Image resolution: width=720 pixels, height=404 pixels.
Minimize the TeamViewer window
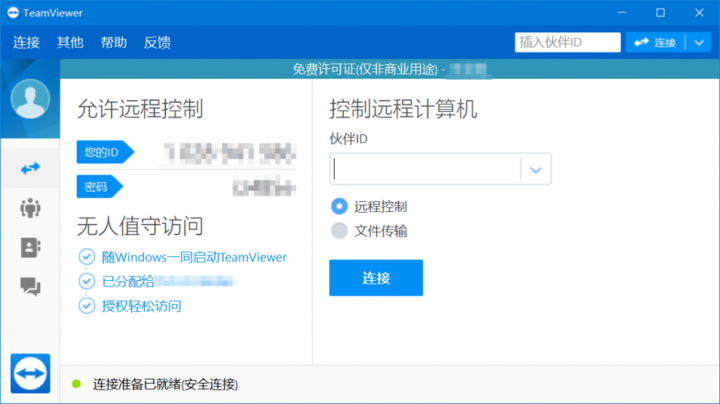[x=622, y=13]
